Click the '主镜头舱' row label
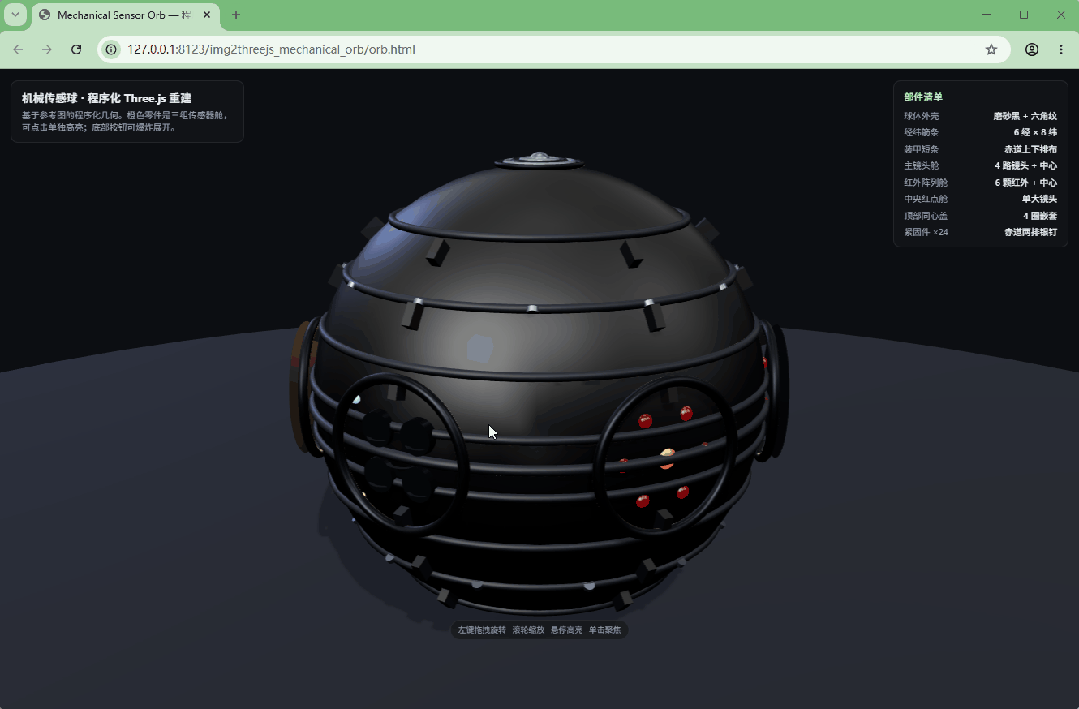Screen dimensions: 1079x709 [x=921, y=166]
